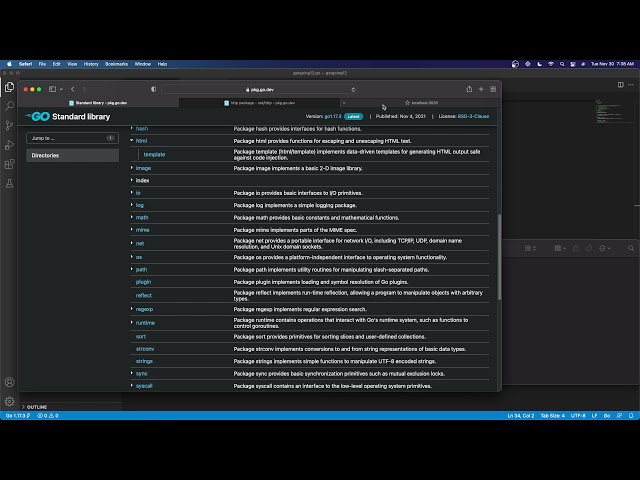Click the go1.17.3 version link
640x480 pixels.
tap(333, 116)
